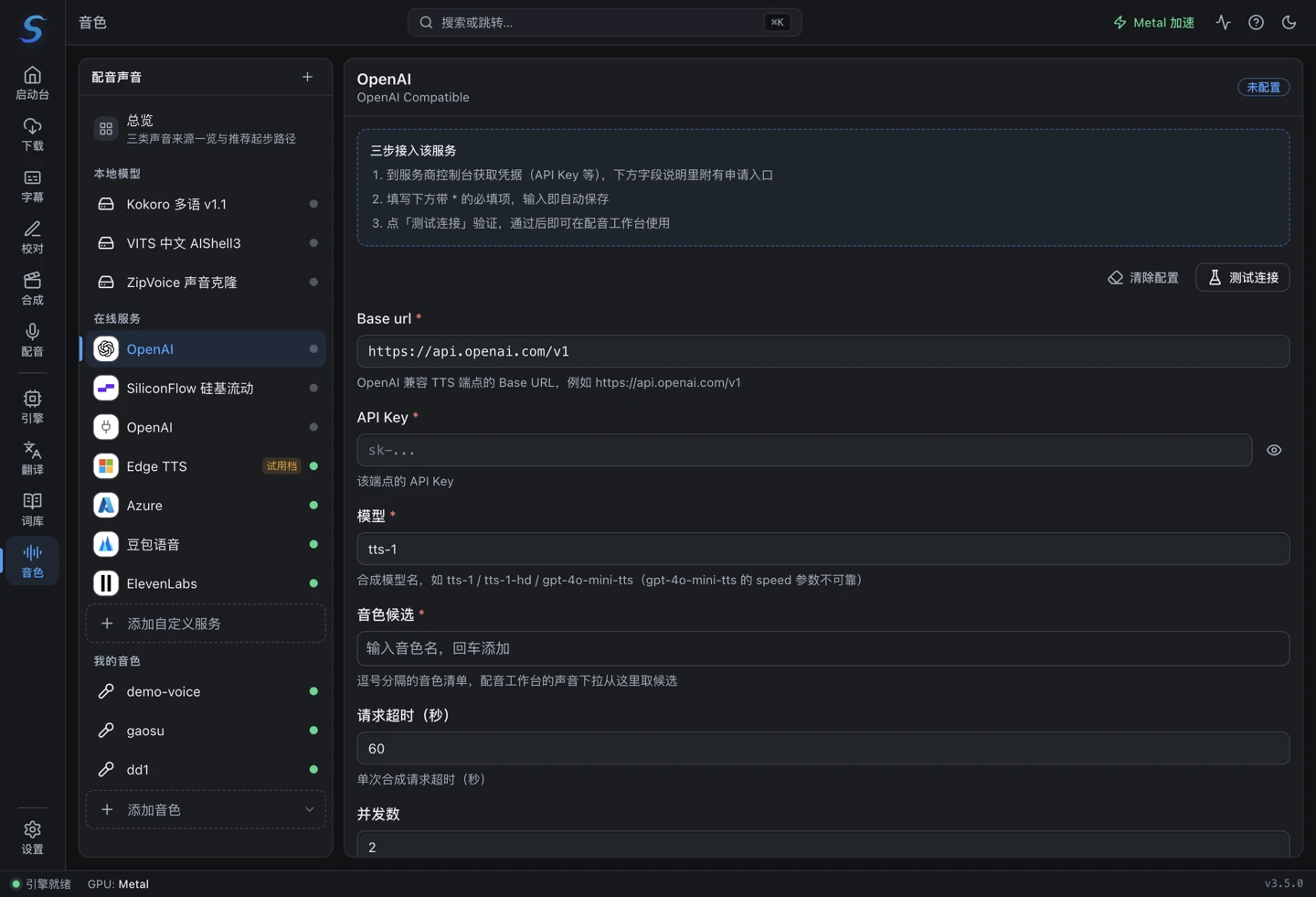The image size is (1316, 897).
Task: Click the ⌘K shortcut badge
Action: 777,22
